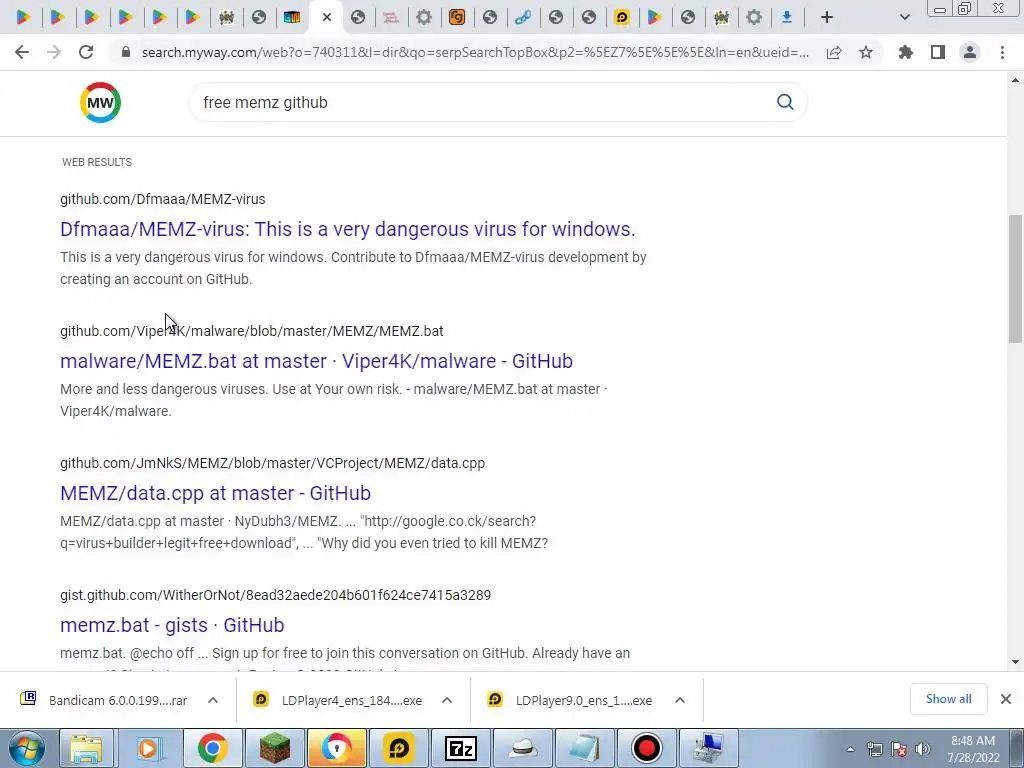Open the notepad taskbar icon
Screen dimensions: 1024x768
point(584,748)
